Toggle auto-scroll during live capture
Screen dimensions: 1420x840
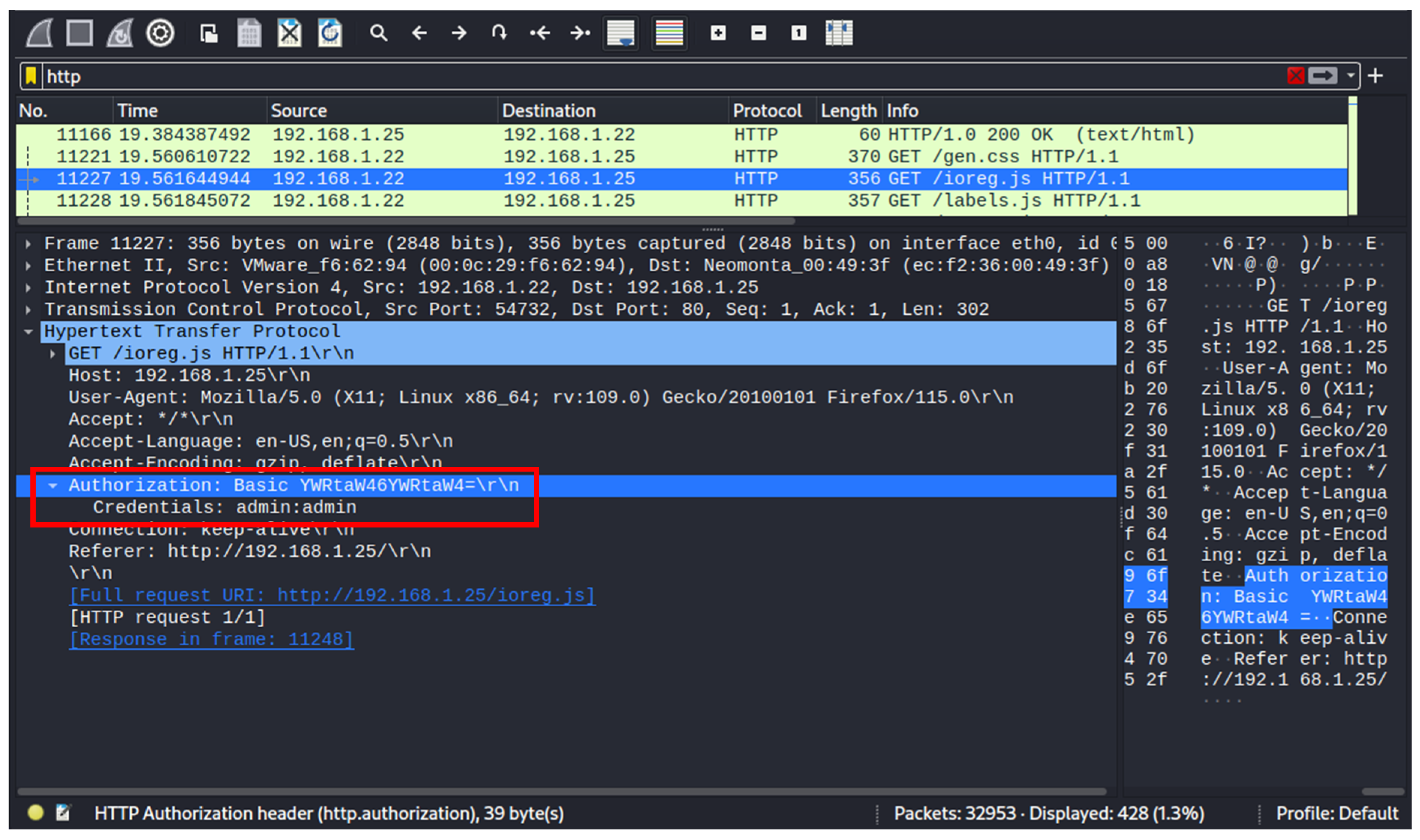(620, 33)
